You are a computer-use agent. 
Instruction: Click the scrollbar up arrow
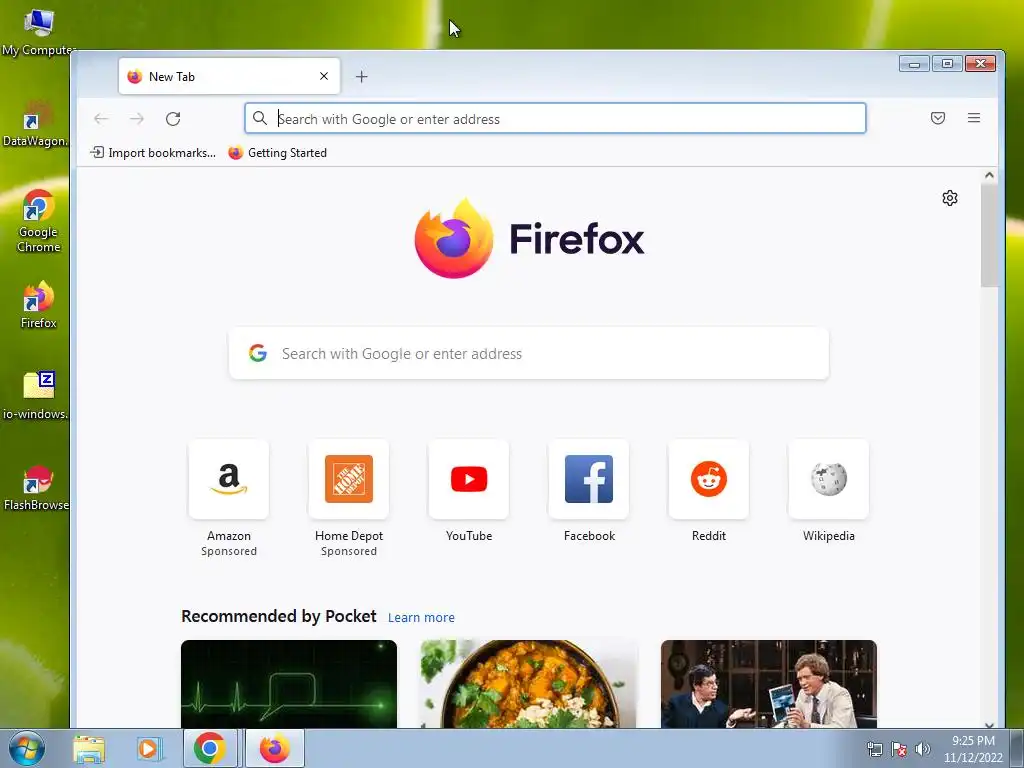click(x=989, y=175)
